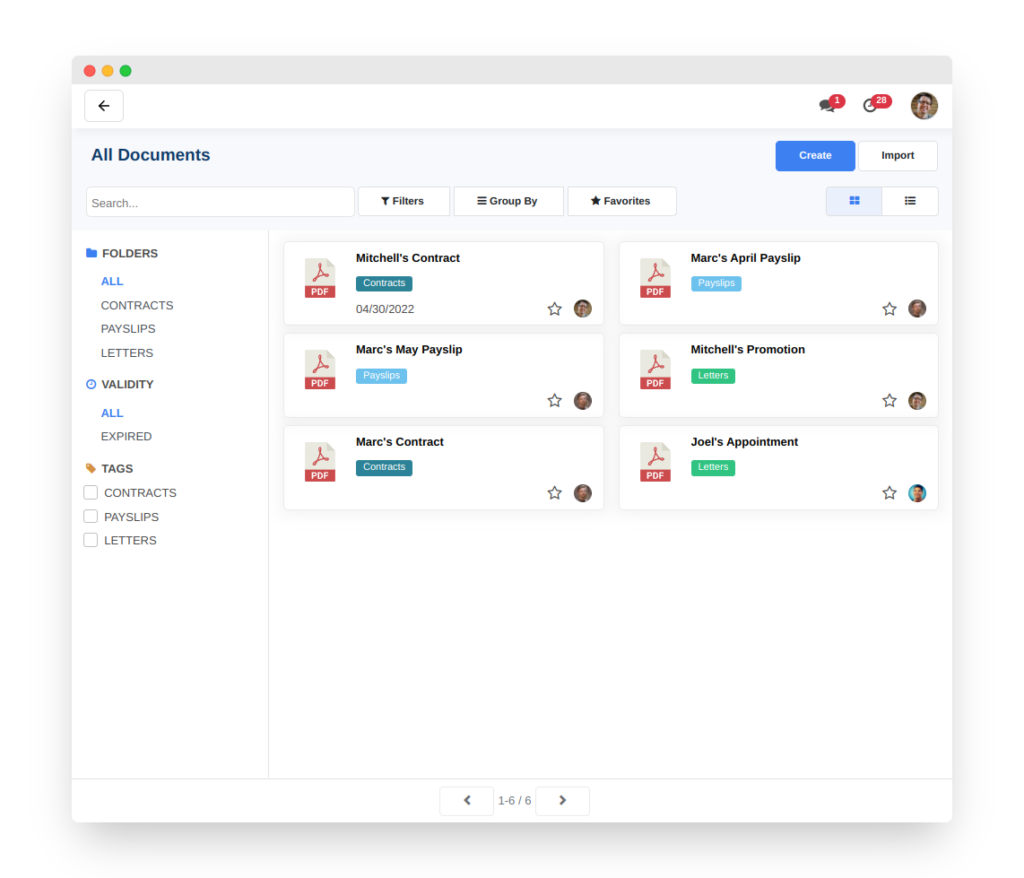
Task: Open the Filters dropdown
Action: tap(403, 200)
